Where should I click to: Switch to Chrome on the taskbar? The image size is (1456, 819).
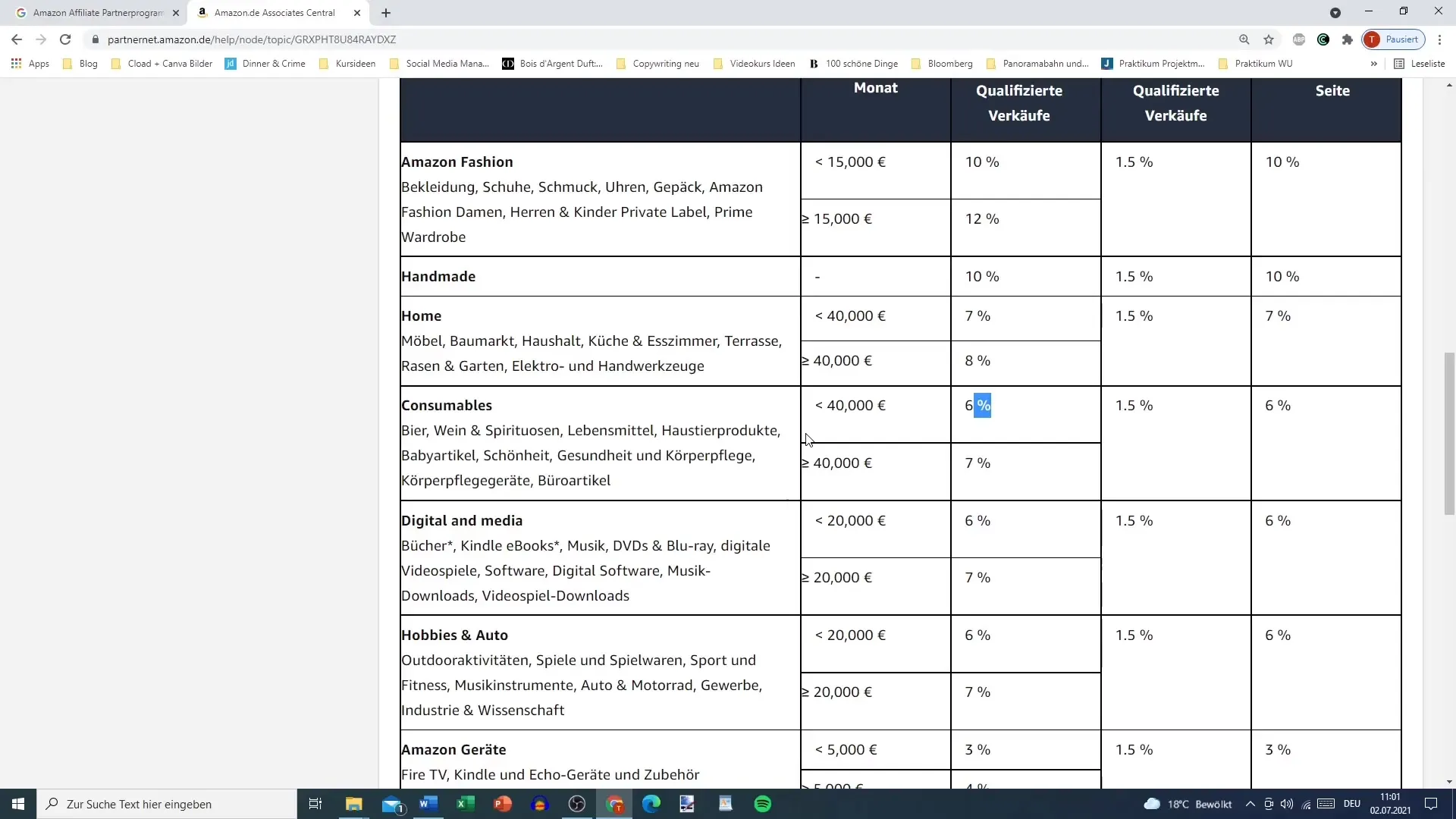click(614, 804)
